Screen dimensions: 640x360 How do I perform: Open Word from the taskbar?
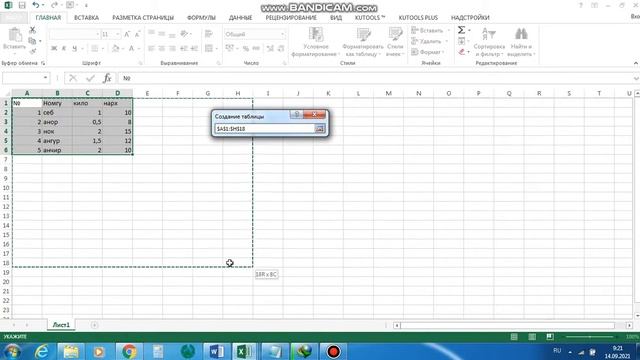(216, 351)
